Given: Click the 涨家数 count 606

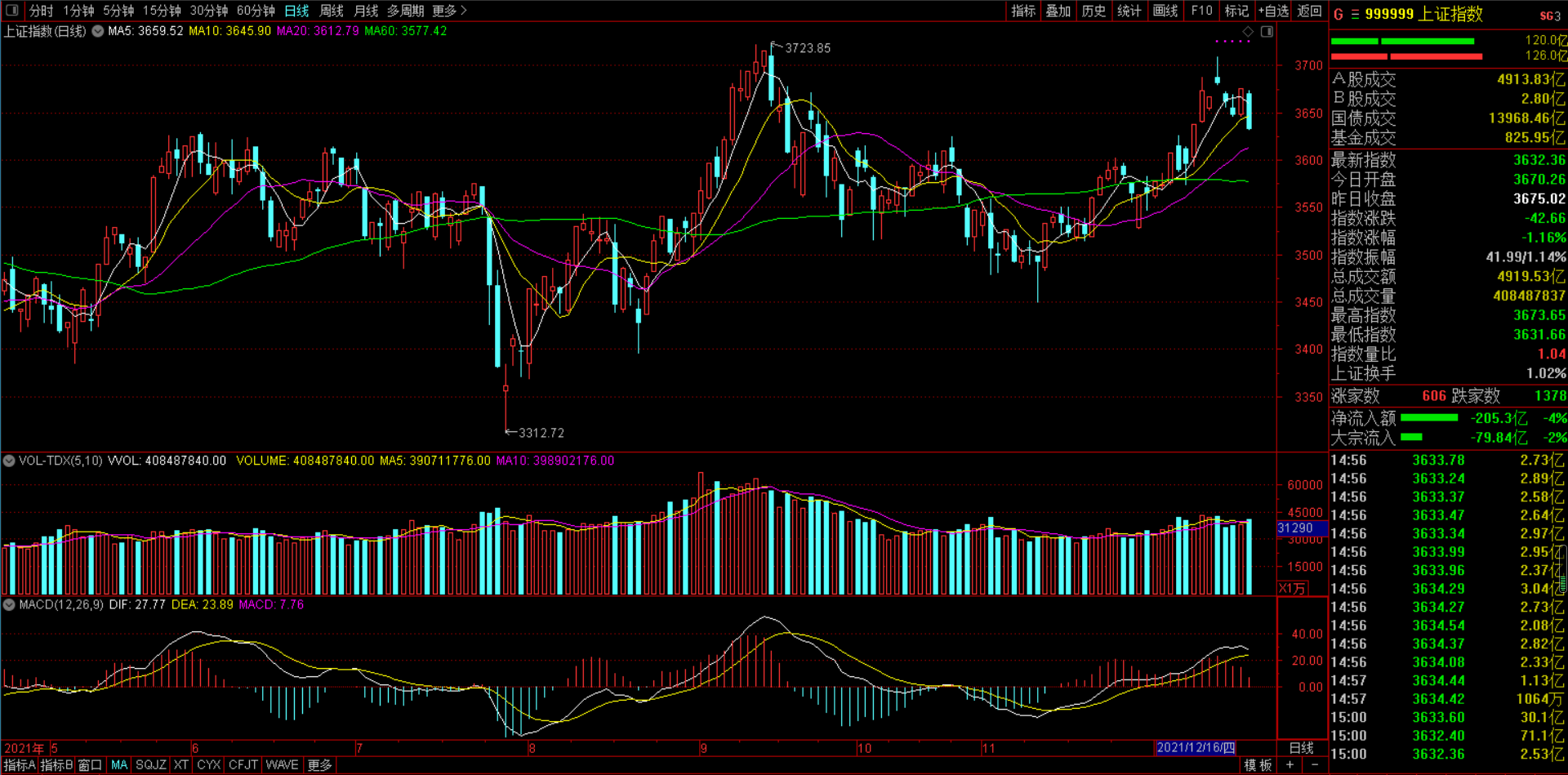Looking at the screenshot, I should click(1434, 396).
